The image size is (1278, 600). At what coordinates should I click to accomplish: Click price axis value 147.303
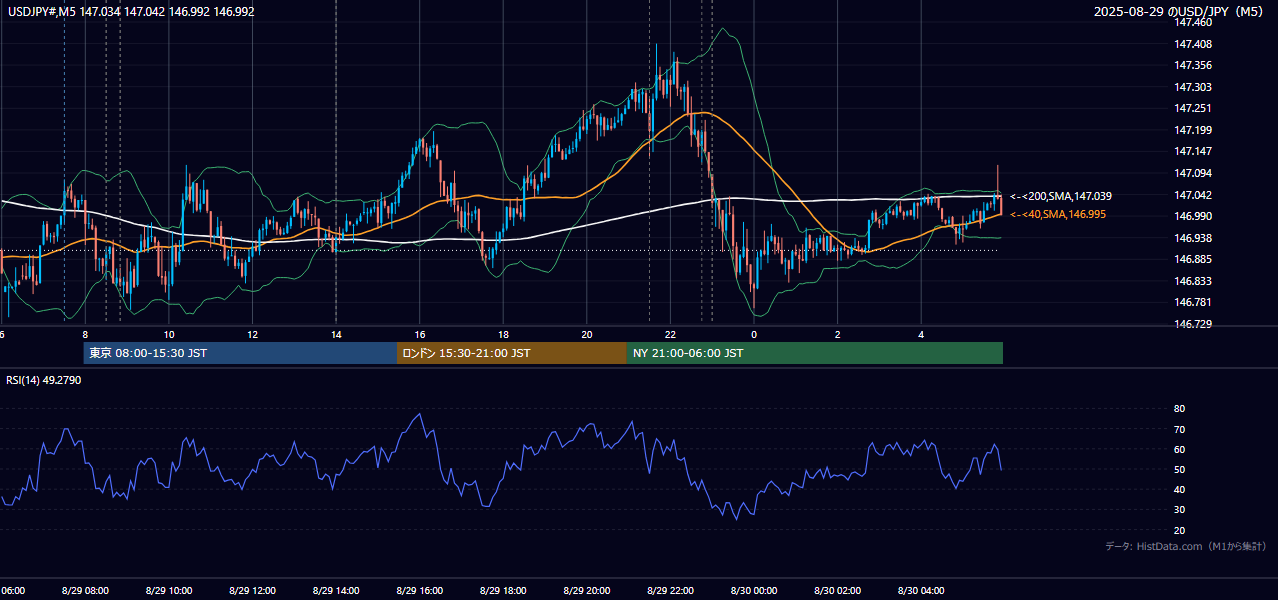[1194, 87]
